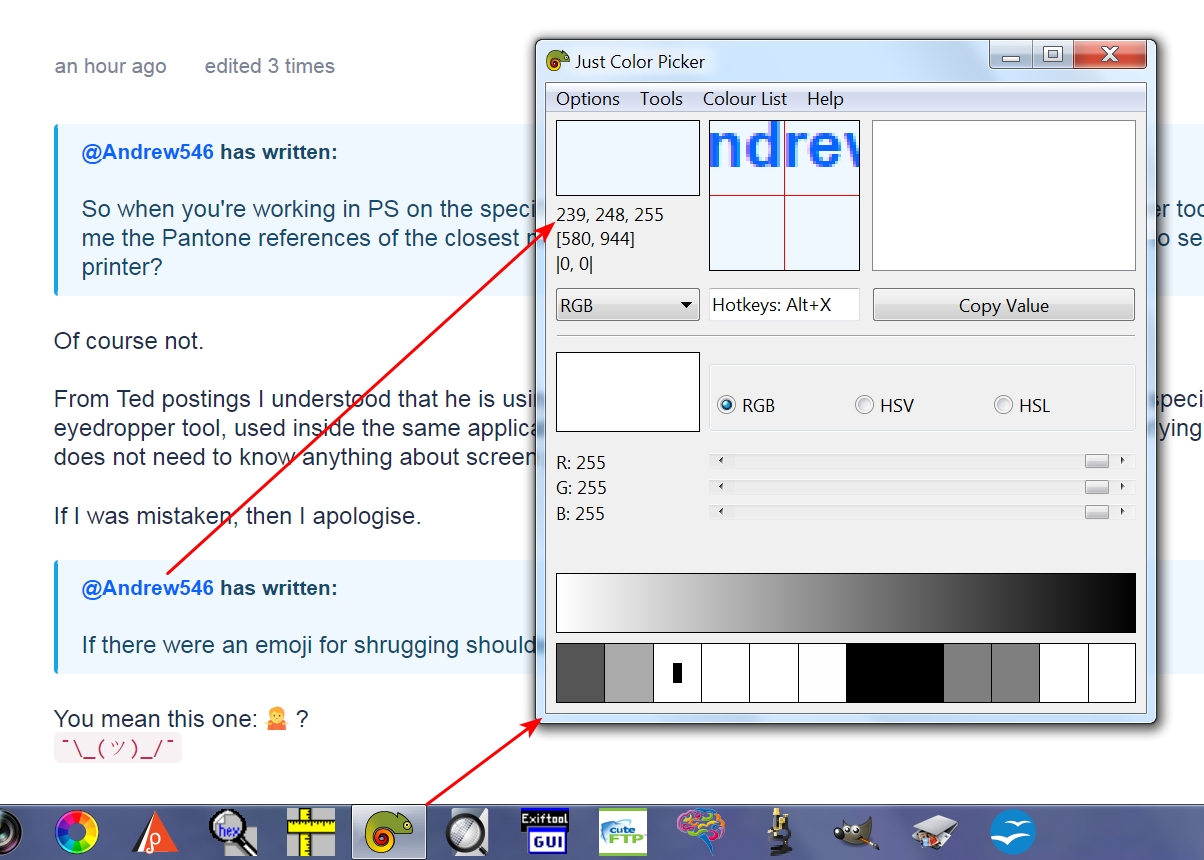Click the Just Color Picker chameleon taskbar icon
The image size is (1204, 860).
pyautogui.click(x=389, y=832)
